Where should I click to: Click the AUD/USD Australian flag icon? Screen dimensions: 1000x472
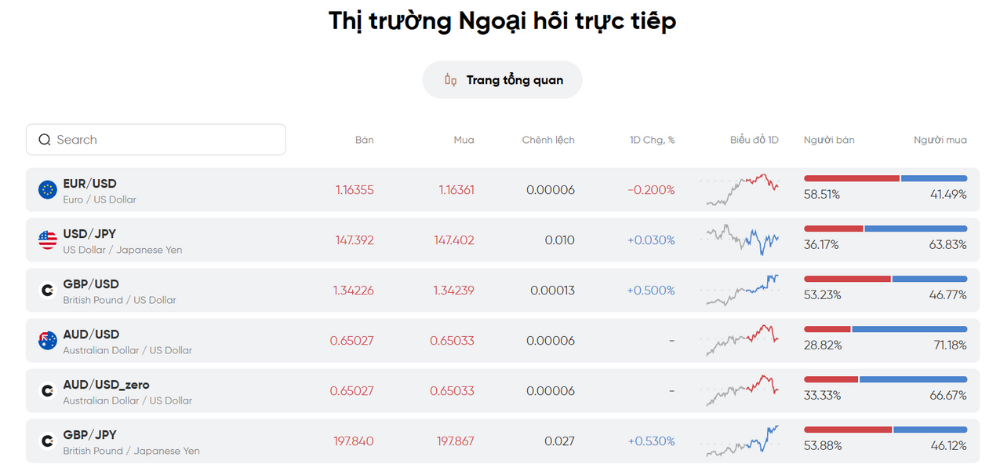47,341
